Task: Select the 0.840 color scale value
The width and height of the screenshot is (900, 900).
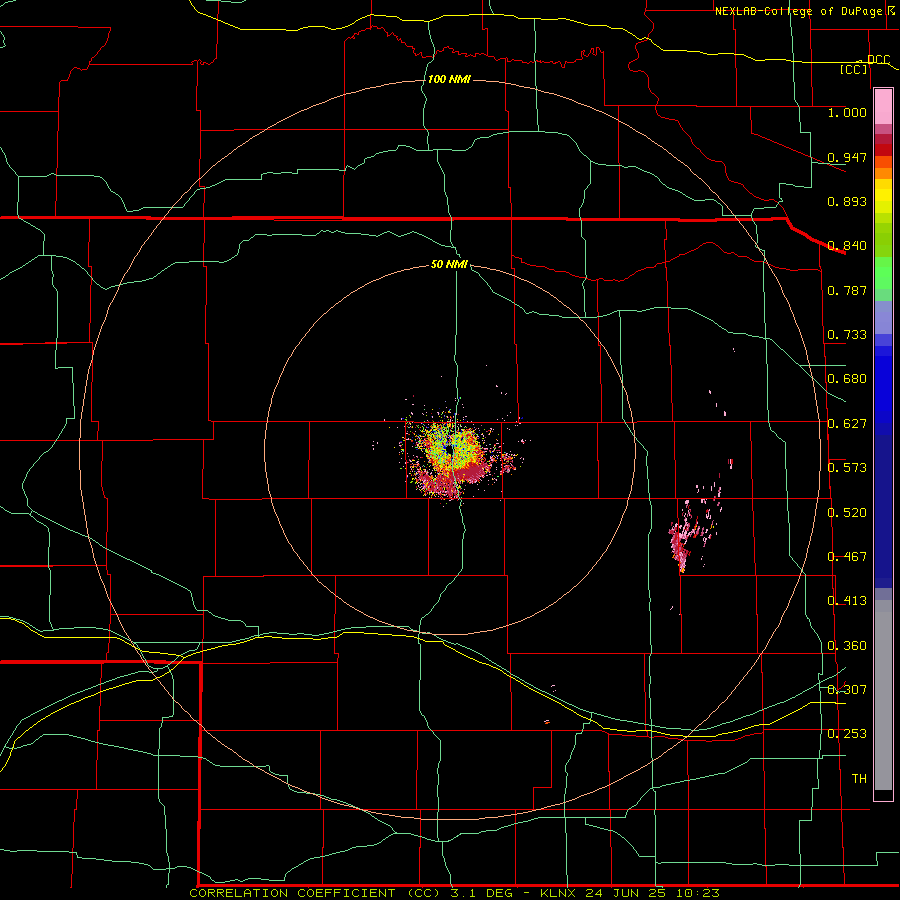Action: 847,246
